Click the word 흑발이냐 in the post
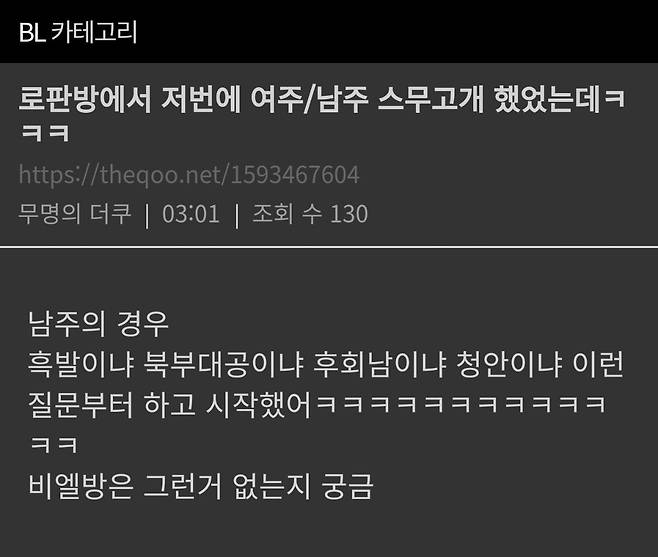 pyautogui.click(x=81, y=364)
